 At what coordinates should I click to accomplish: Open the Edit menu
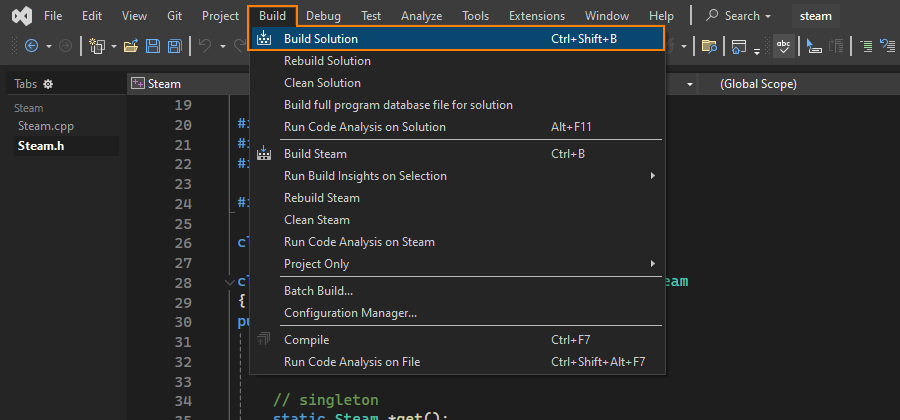[x=92, y=16]
